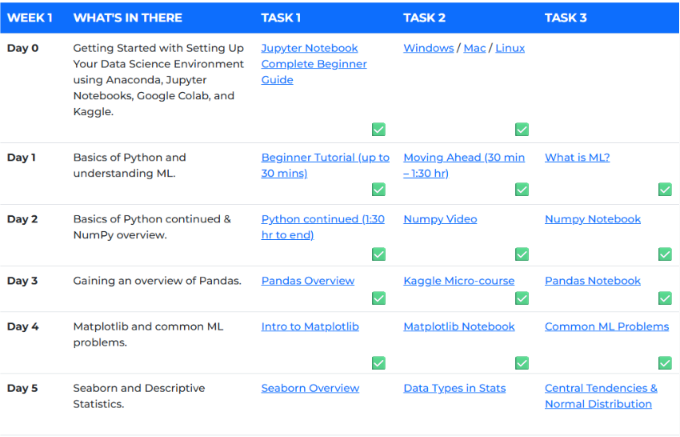This screenshot has width=680, height=437.
Task: Open the Numpy Notebook link
Action: pos(593,219)
